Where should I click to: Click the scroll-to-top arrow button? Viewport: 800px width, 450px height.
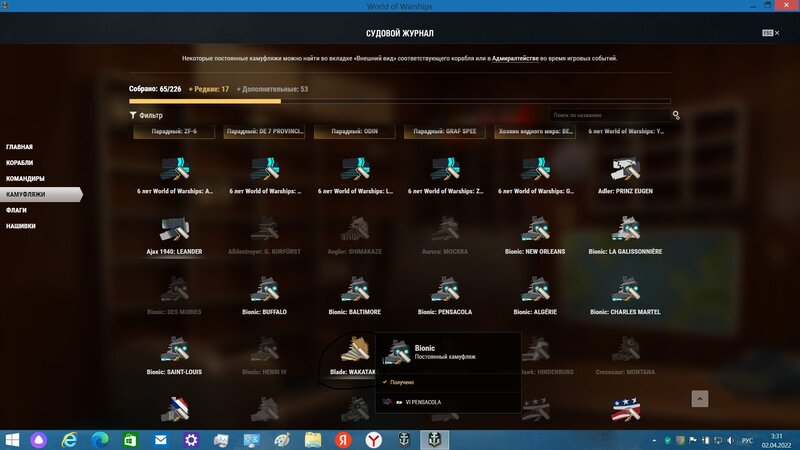(699, 398)
